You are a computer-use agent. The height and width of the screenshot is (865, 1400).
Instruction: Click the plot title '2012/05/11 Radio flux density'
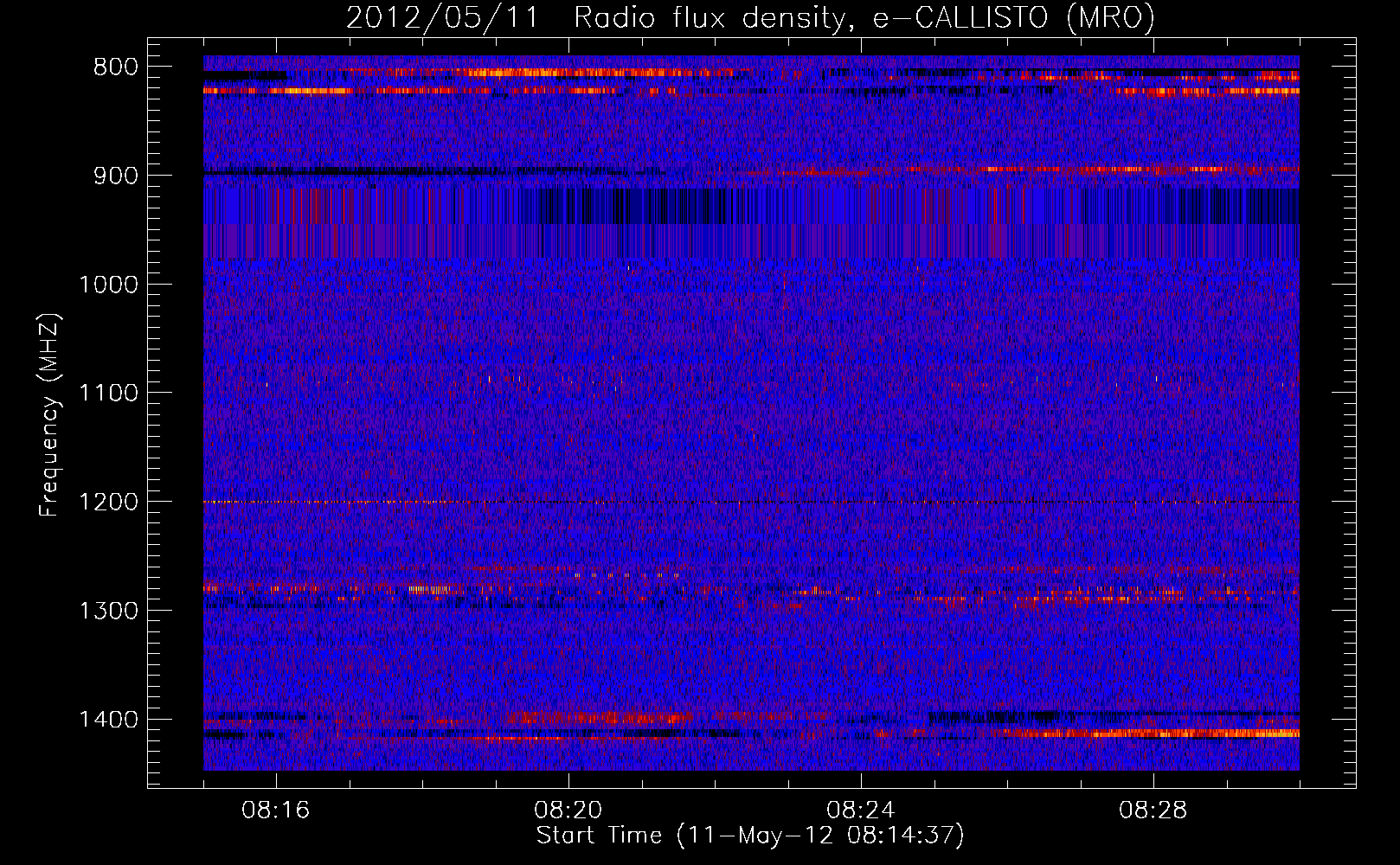[596, 18]
